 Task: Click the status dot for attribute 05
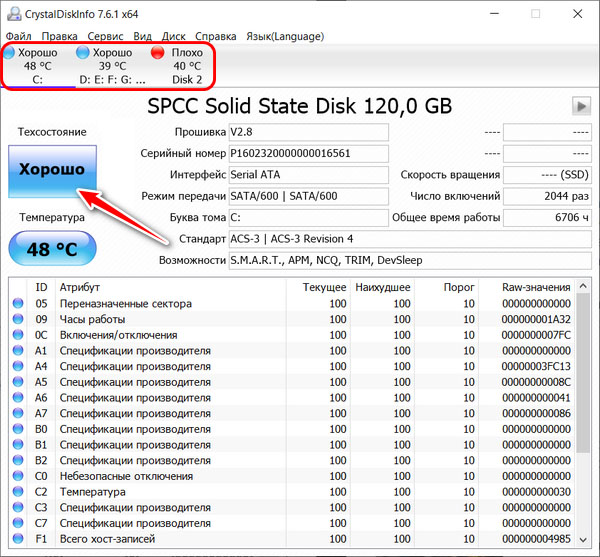[x=18, y=303]
